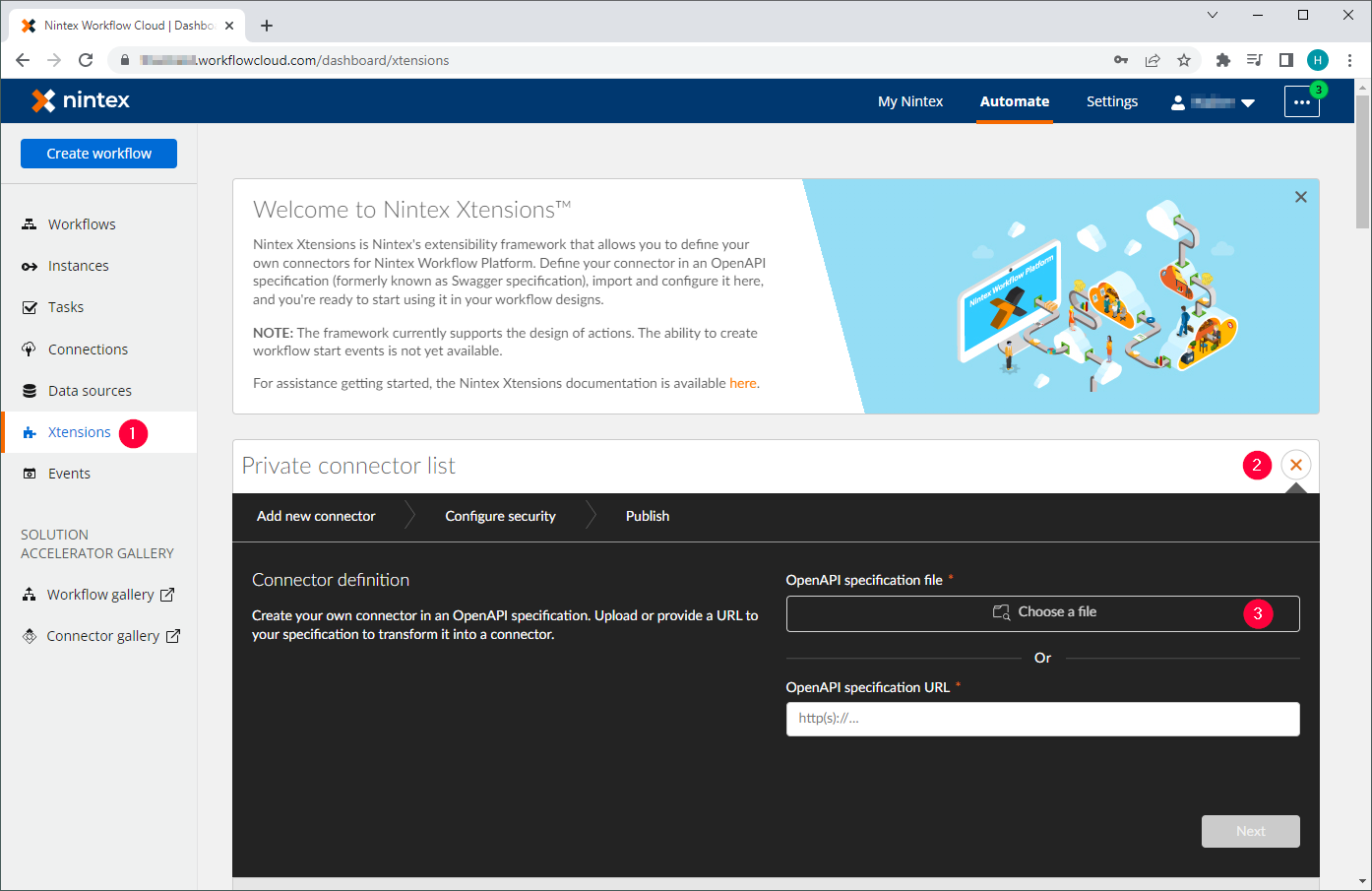1372x891 pixels.
Task: Dismiss the Welcome to Nintex Xtensions banner
Action: point(1301,197)
